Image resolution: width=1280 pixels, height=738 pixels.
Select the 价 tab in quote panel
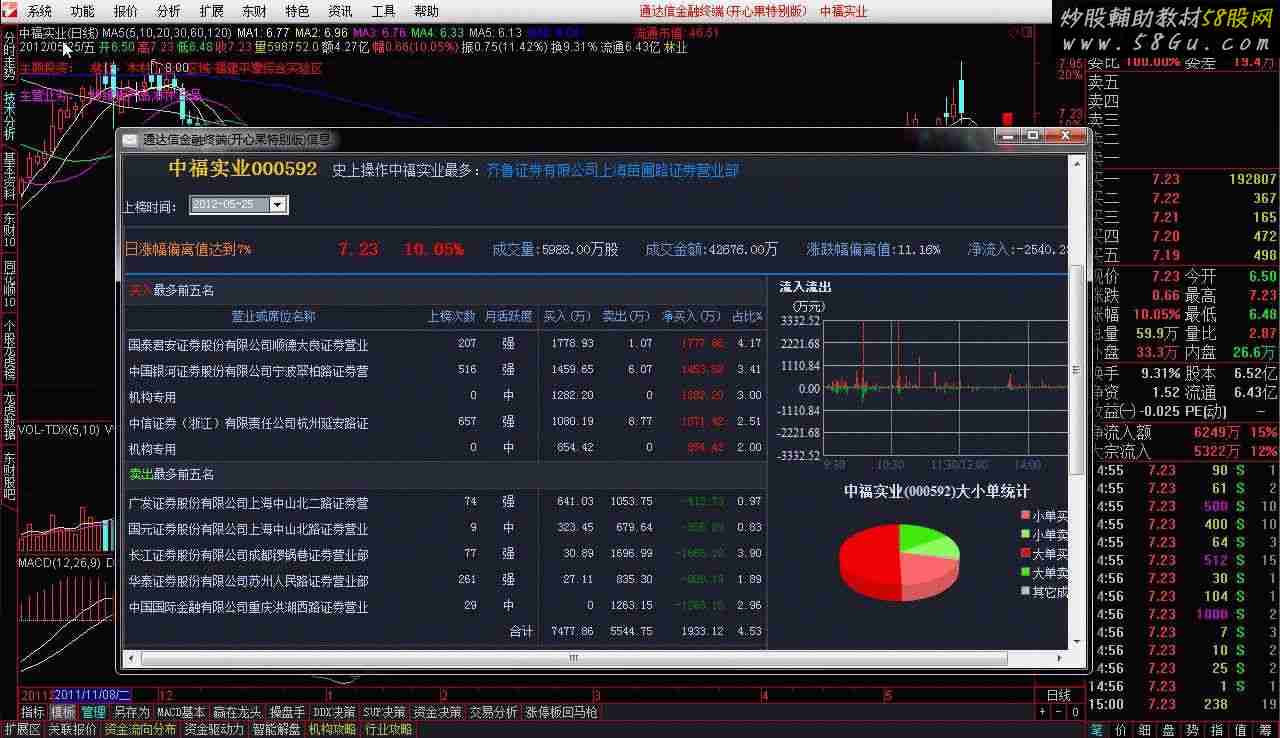[x=1121, y=729]
